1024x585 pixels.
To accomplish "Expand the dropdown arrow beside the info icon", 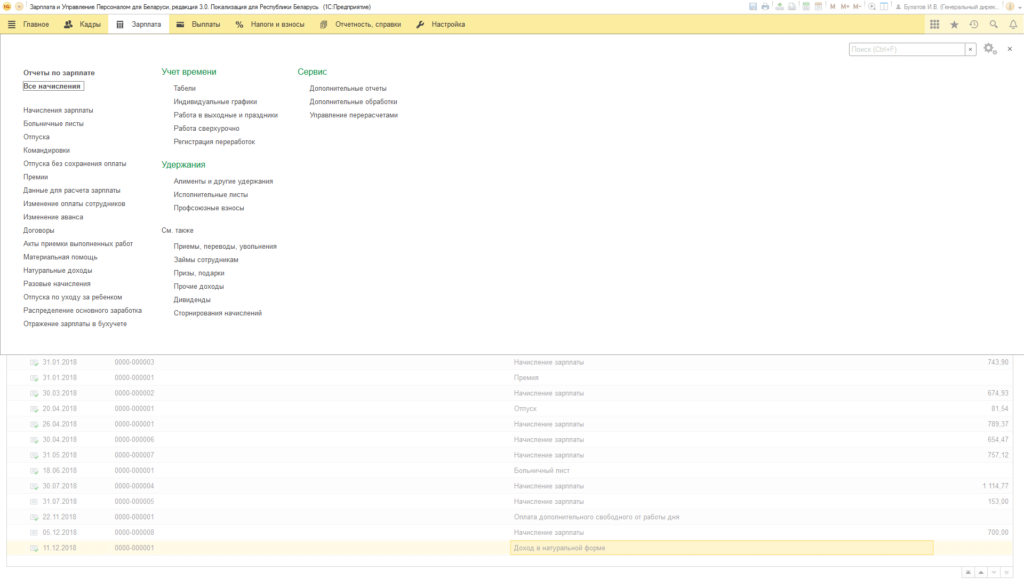I will [1019, 7].
